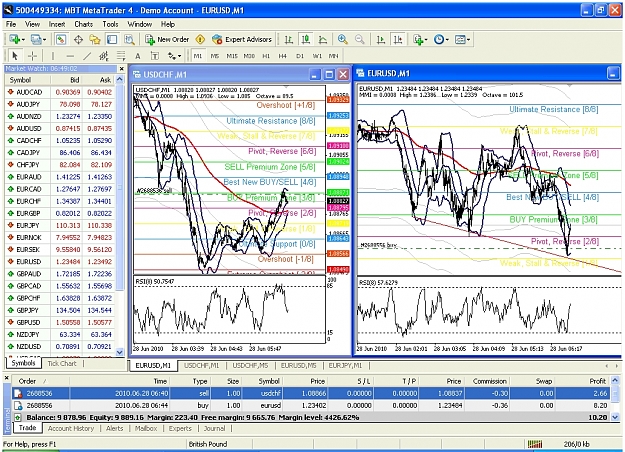Open the Tools menu
Image resolution: width=625 pixels, height=452 pixels.
click(x=110, y=24)
